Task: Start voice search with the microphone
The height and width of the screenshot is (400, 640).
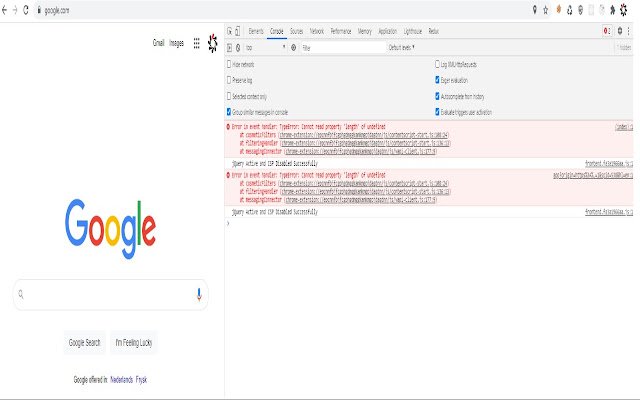Action: coord(199,294)
